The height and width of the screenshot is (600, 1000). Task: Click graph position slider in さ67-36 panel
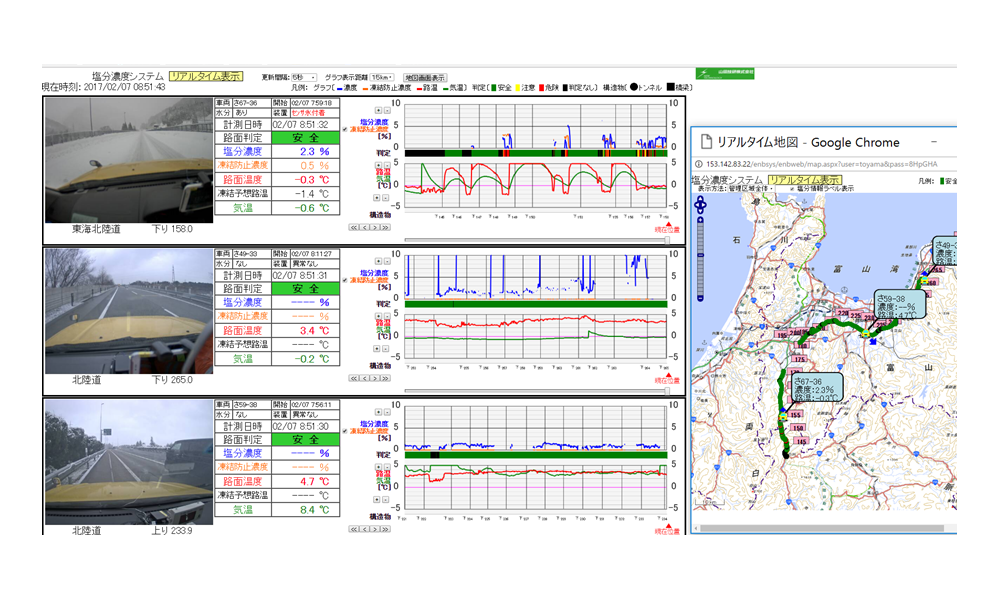pyautogui.click(x=537, y=240)
